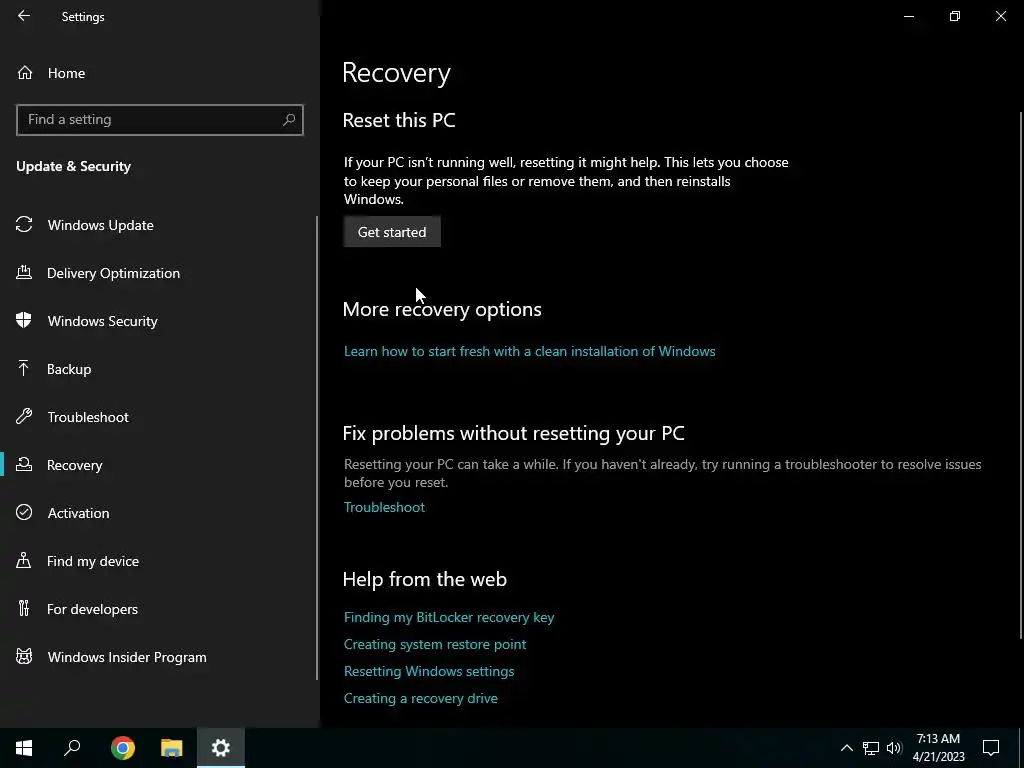Click the Troubleshoot link under Fix problems

(x=384, y=507)
